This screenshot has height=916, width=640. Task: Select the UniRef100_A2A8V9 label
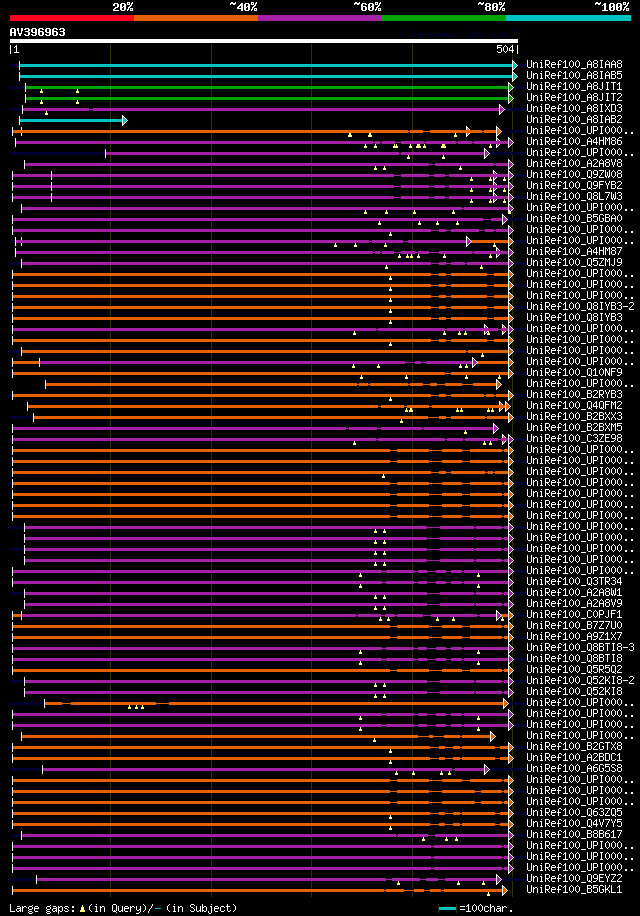574,603
